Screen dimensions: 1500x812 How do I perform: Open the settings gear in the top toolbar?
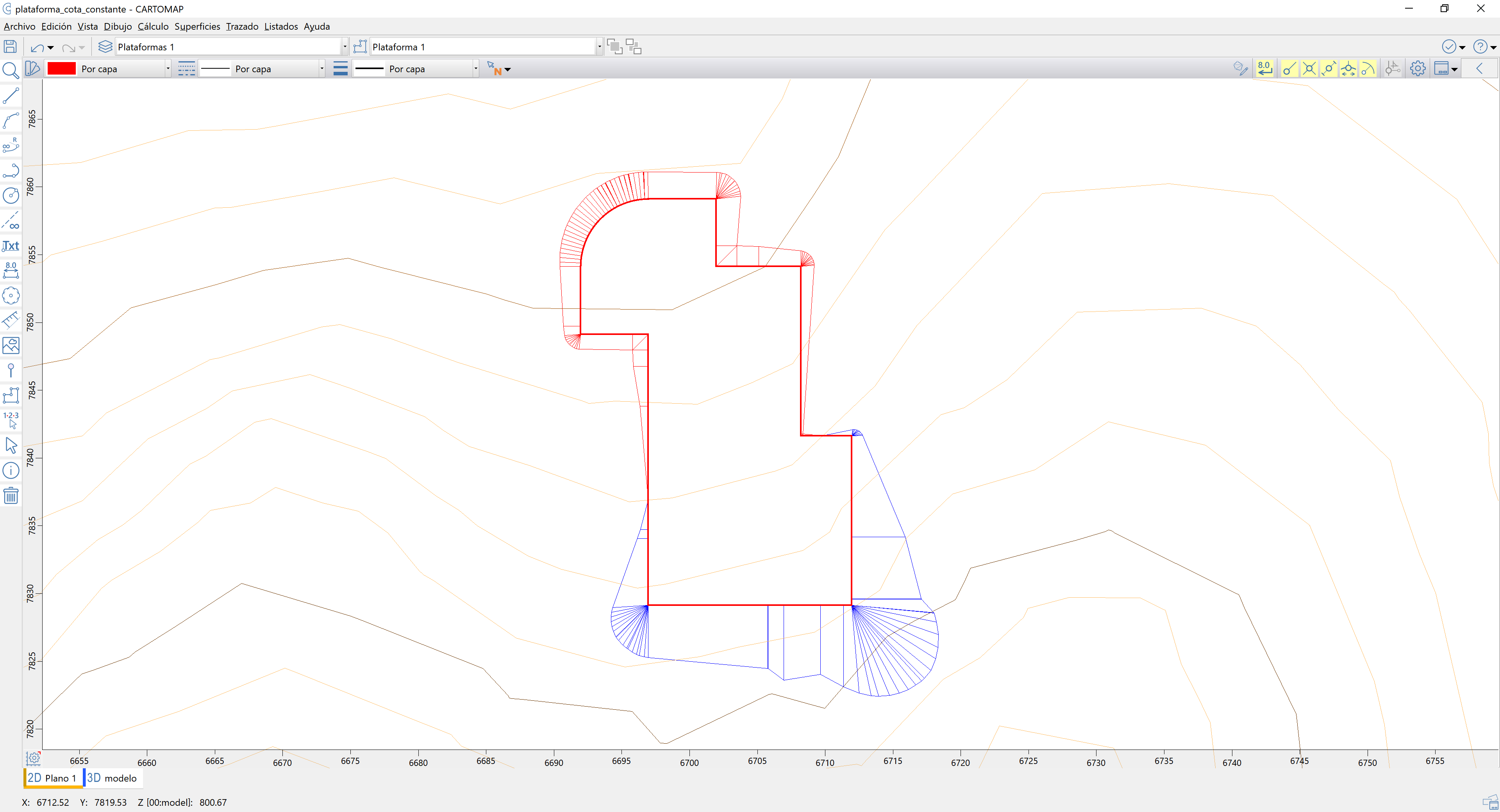[x=1417, y=68]
